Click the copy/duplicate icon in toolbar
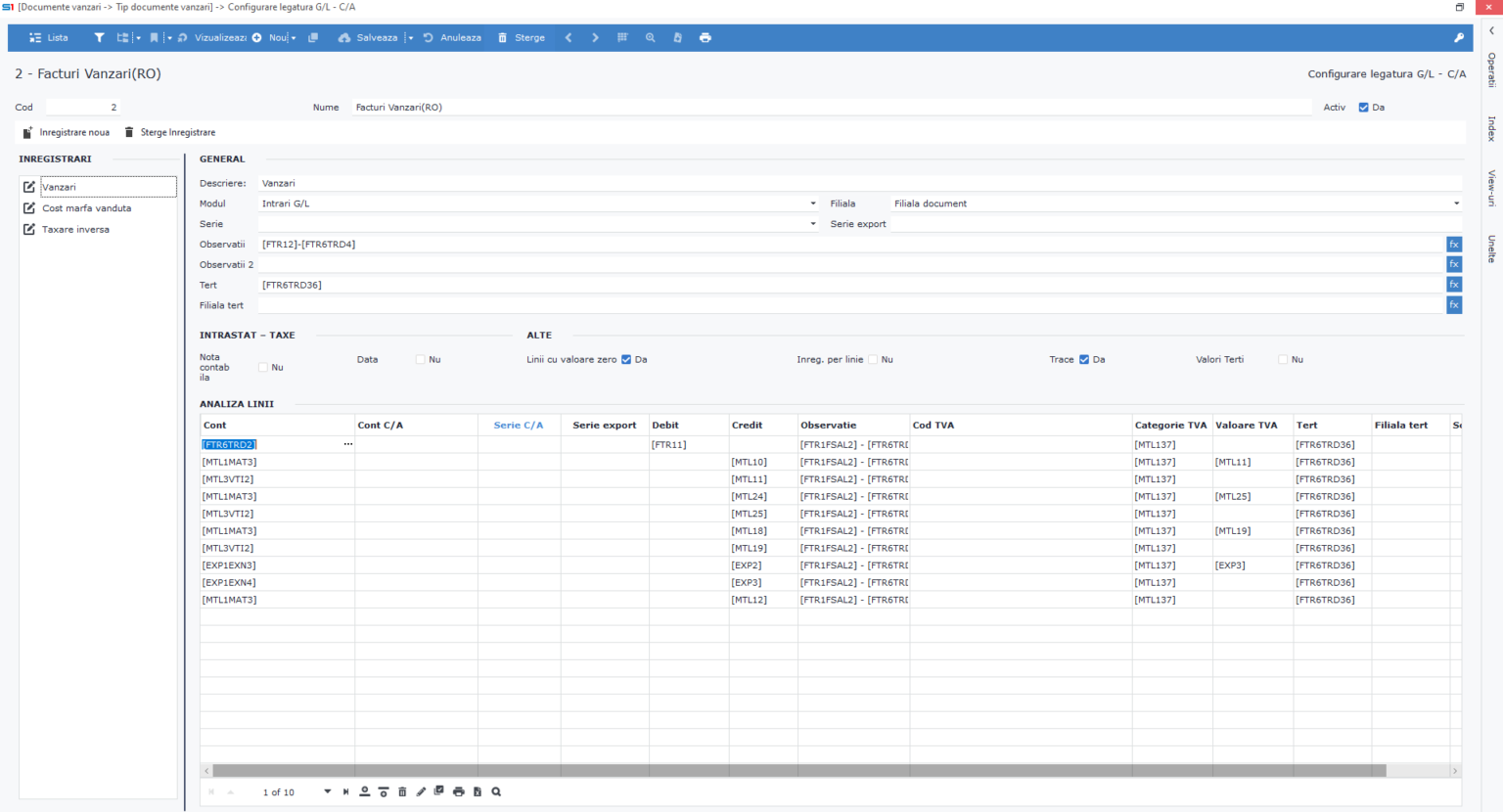 313,38
